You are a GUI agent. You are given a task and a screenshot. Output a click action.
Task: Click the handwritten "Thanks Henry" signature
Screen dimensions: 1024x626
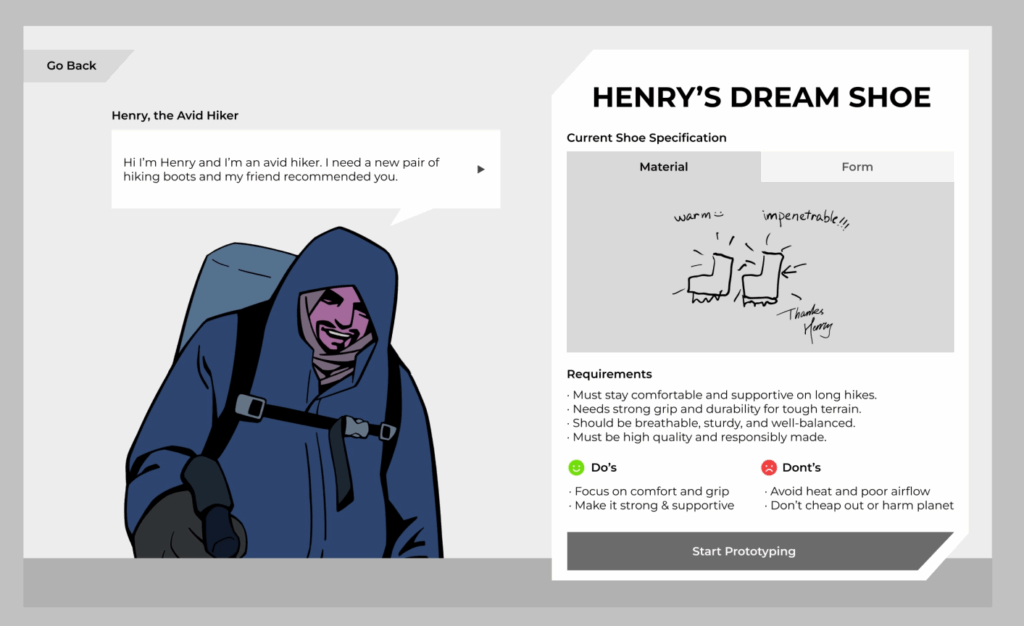810,321
